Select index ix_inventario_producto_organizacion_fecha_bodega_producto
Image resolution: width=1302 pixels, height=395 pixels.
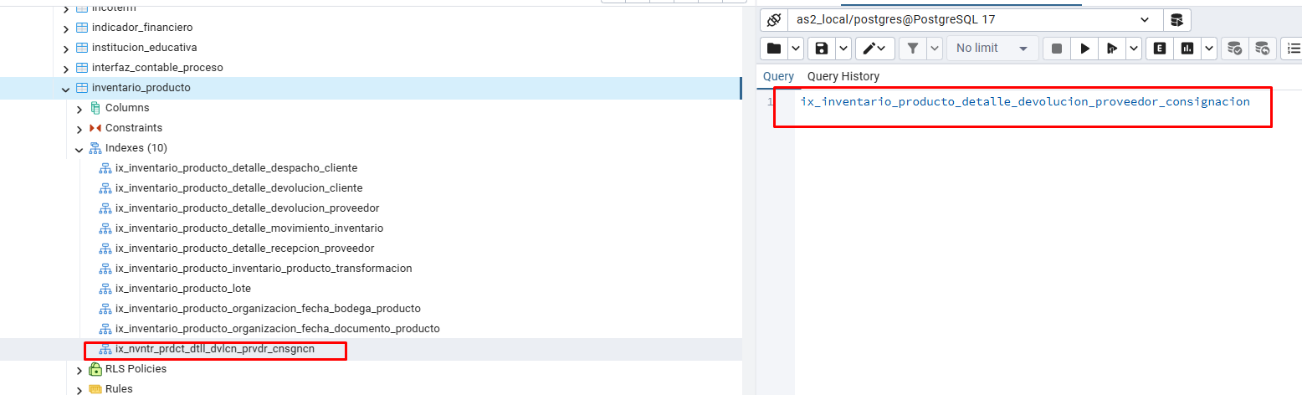[x=268, y=308]
